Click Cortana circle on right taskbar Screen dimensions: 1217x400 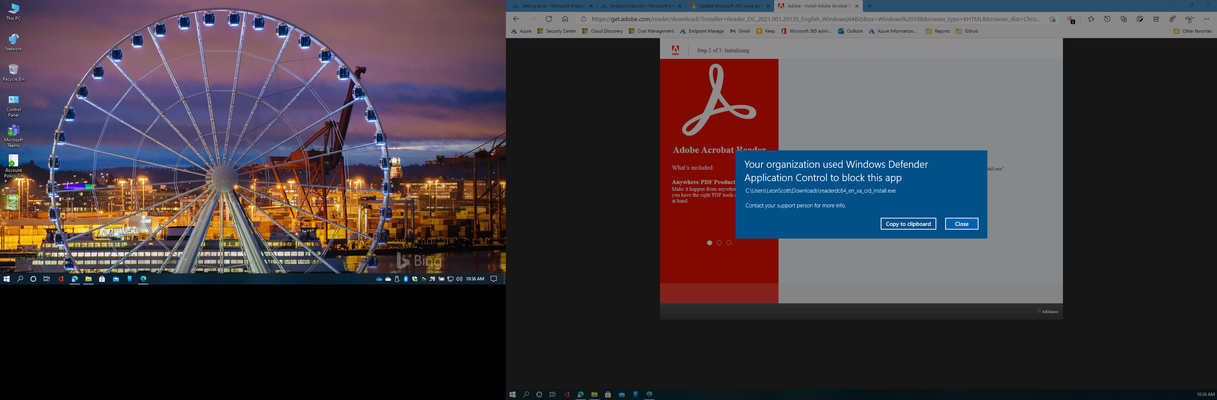tap(539, 394)
